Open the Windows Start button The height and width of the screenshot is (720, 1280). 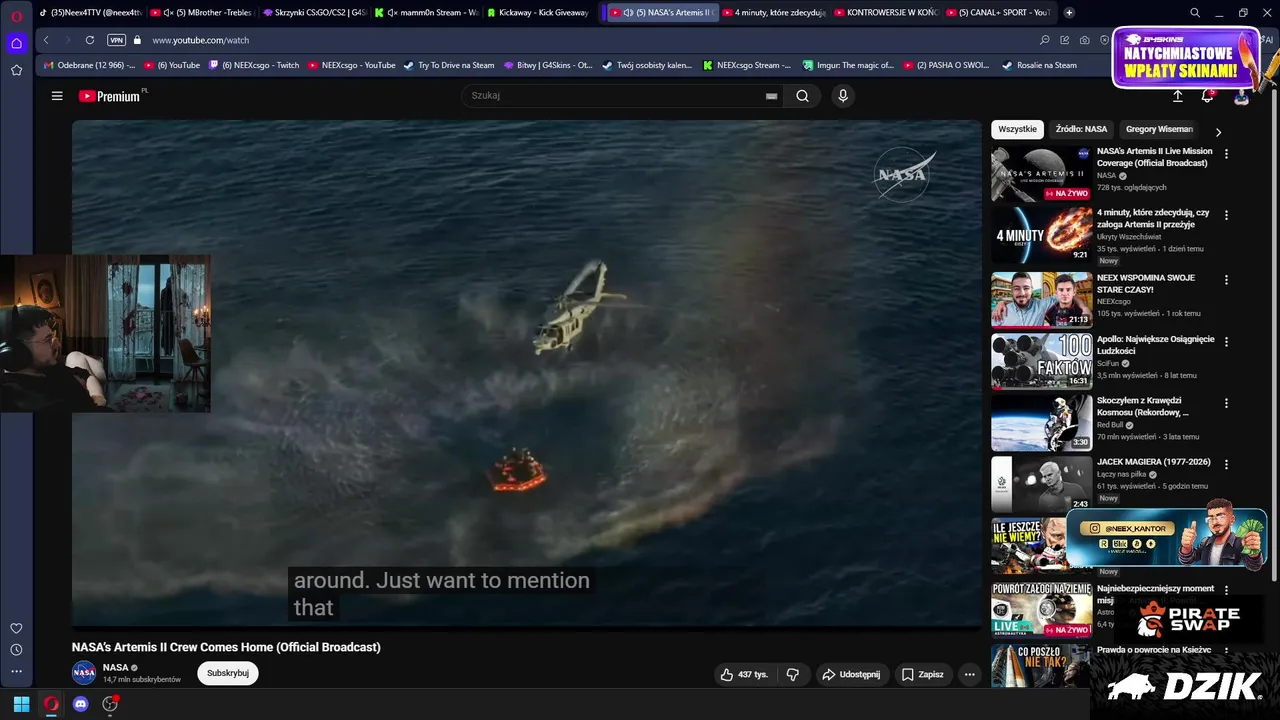pyautogui.click(x=21, y=704)
